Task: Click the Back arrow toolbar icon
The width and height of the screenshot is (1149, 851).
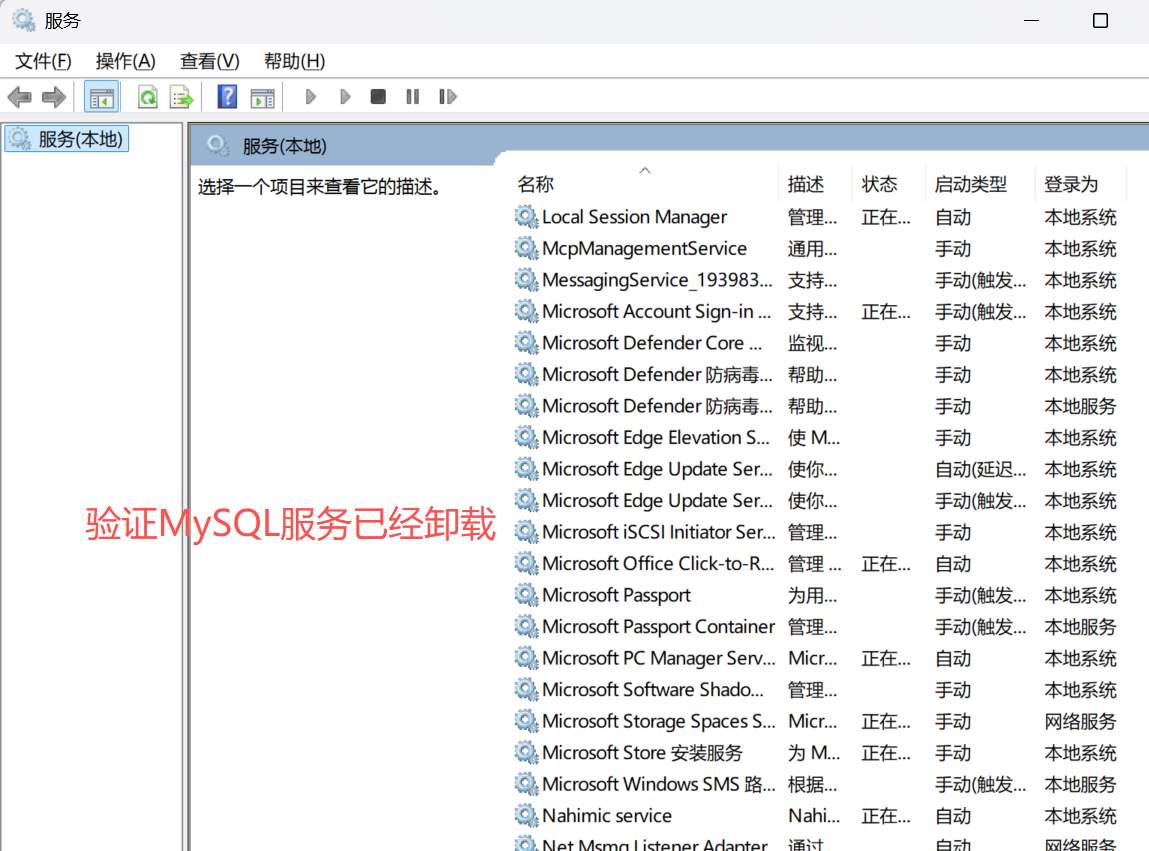Action: coord(19,97)
